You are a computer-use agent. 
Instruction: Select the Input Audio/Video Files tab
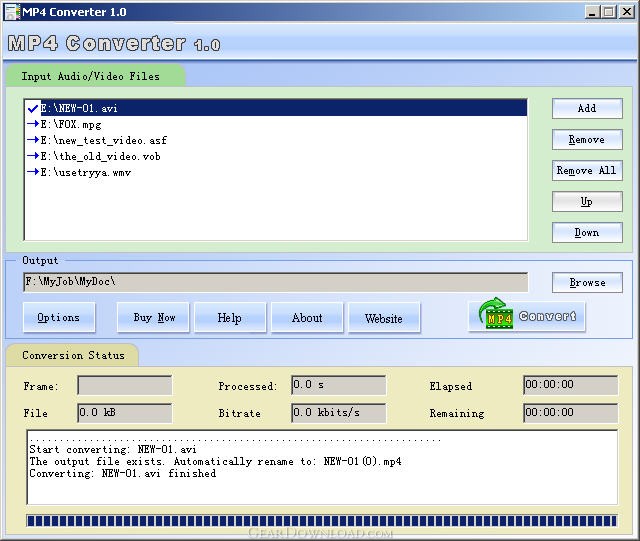(x=95, y=76)
